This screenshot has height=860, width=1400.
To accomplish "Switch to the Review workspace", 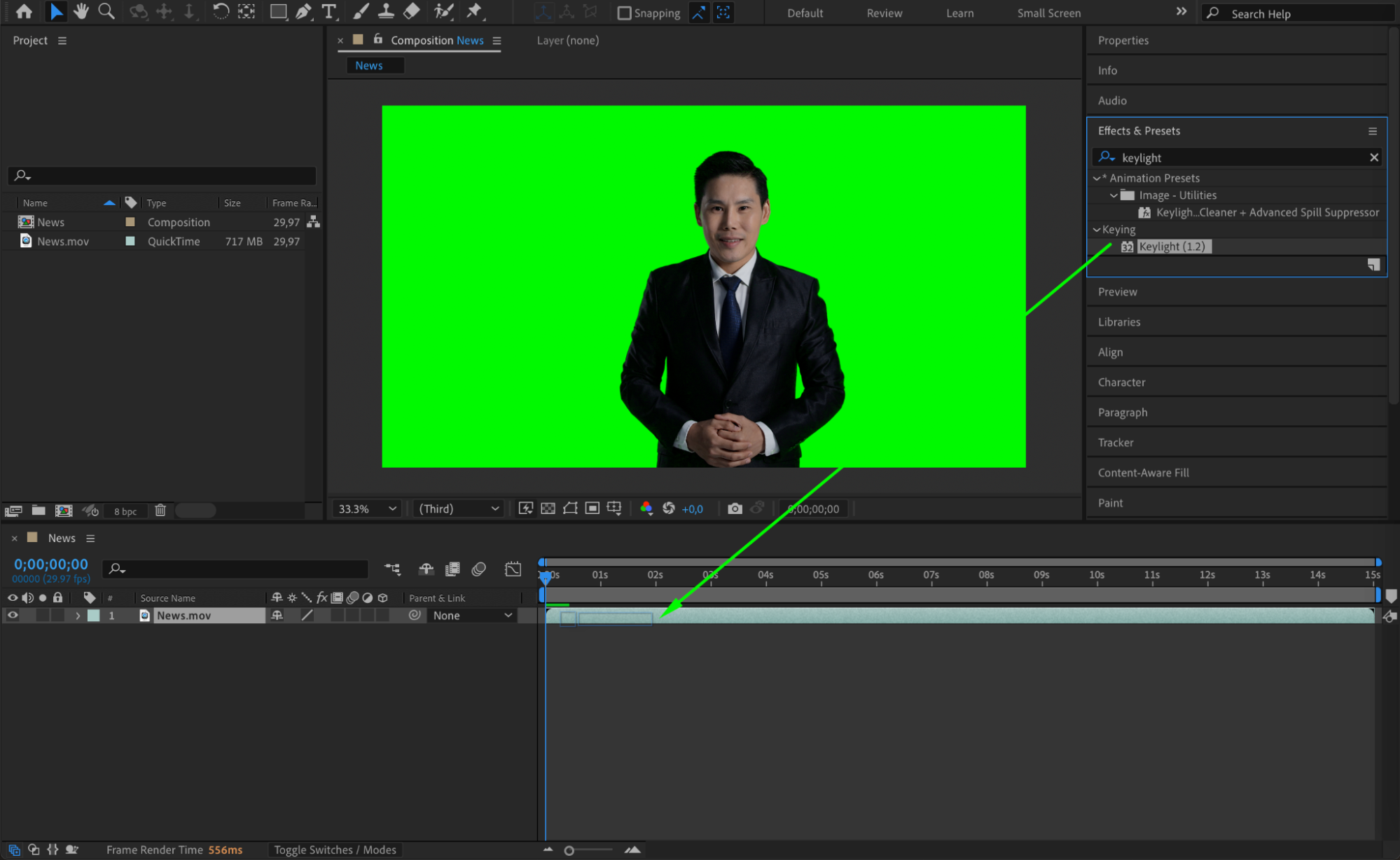I will pos(884,13).
